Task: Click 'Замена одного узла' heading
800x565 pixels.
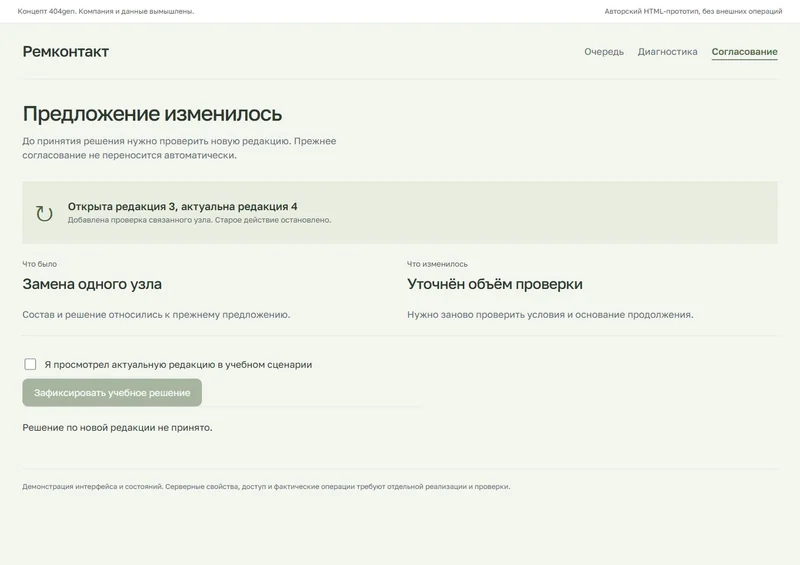Action: [x=92, y=284]
